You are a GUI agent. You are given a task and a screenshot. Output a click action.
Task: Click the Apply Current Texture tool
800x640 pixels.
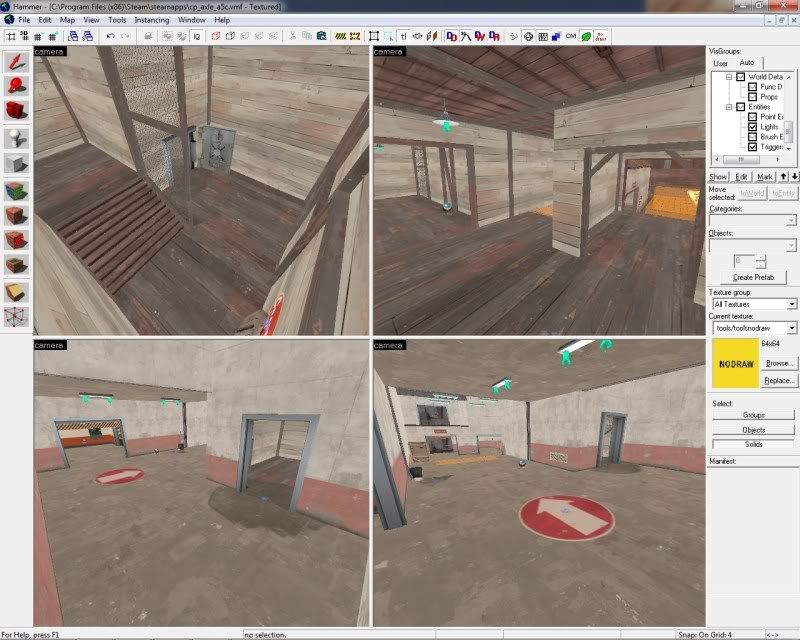16,215
